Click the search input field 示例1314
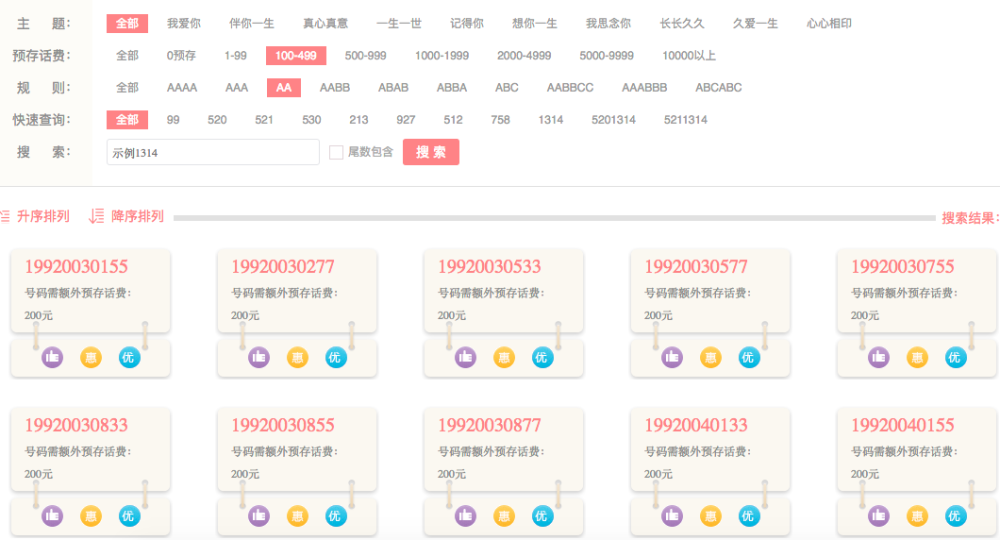 point(212,153)
